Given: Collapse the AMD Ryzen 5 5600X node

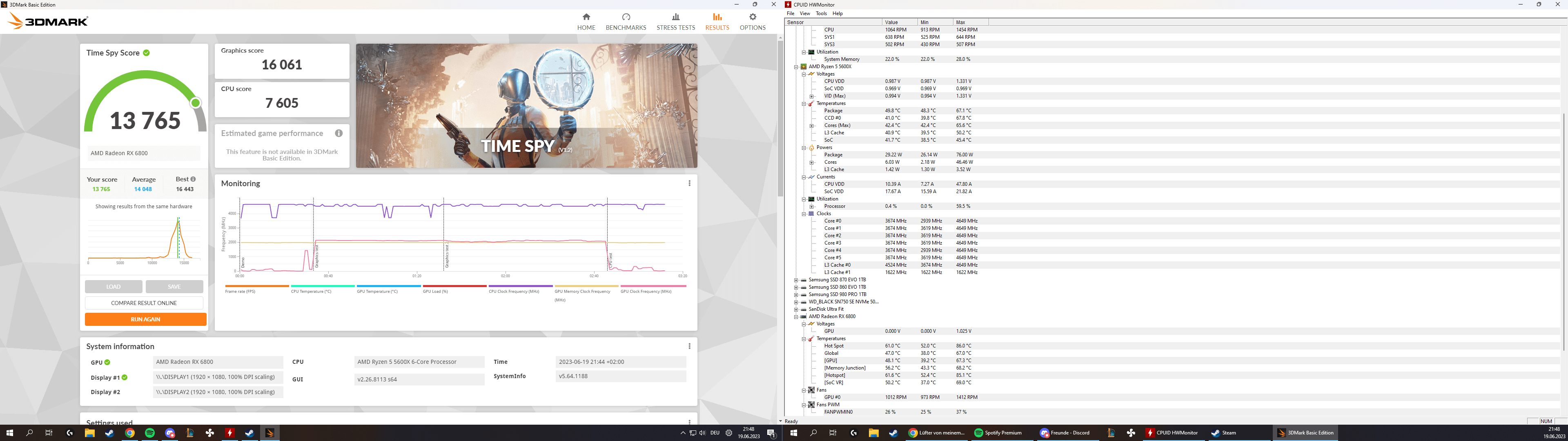Looking at the screenshot, I should point(795,67).
